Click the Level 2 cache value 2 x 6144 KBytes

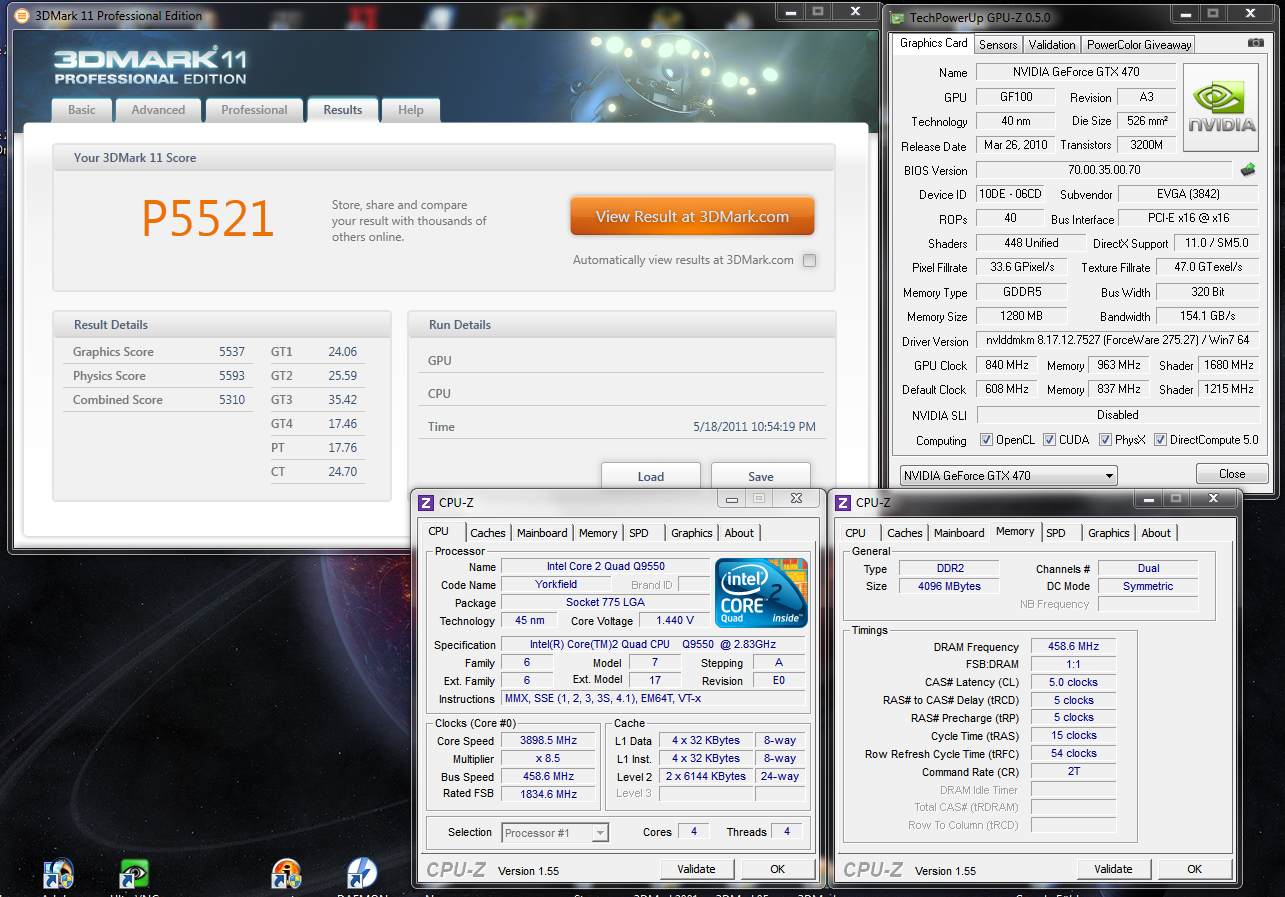[x=706, y=777]
